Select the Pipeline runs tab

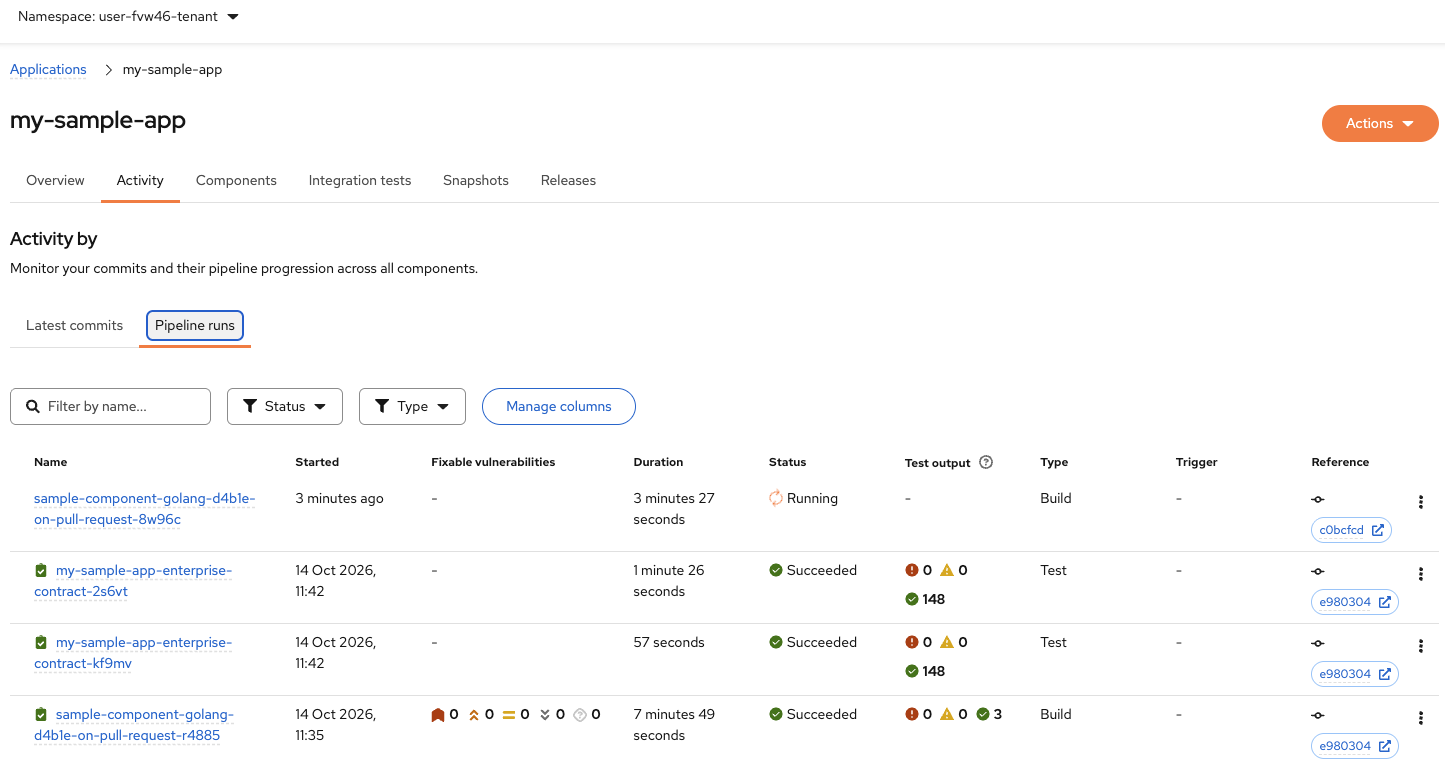pyautogui.click(x=195, y=325)
